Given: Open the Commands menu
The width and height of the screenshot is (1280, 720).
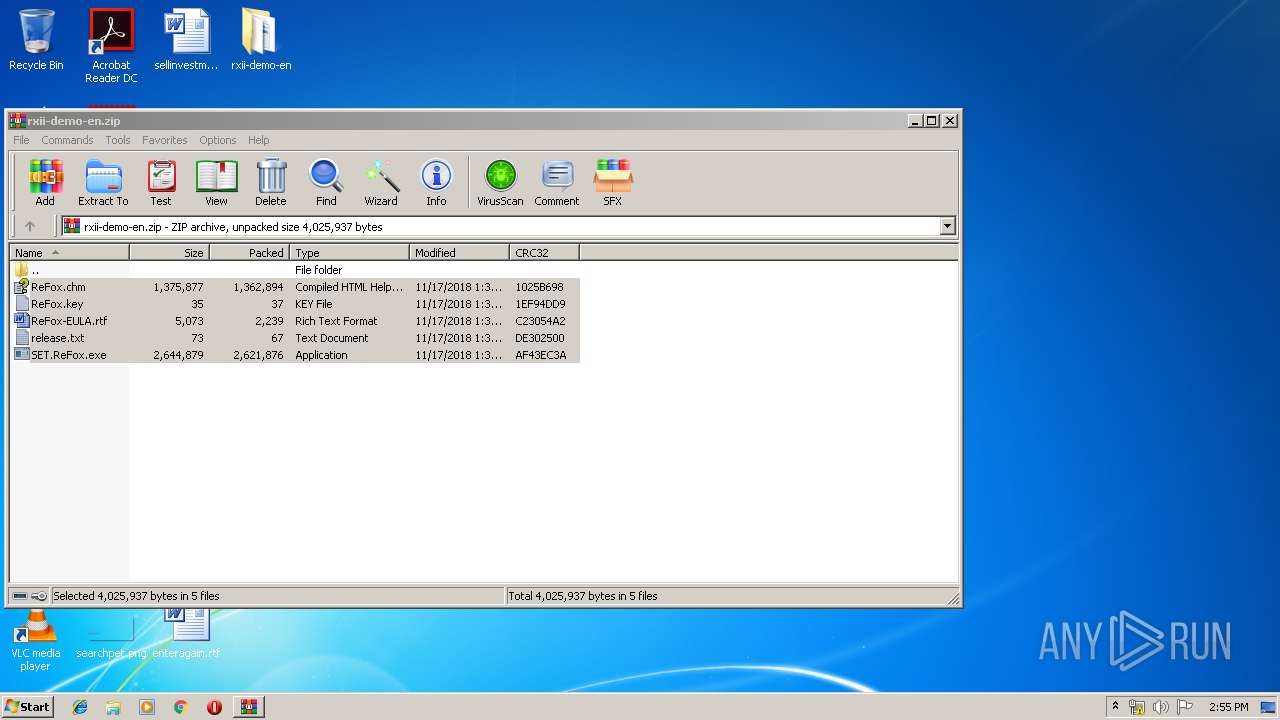Looking at the screenshot, I should pyautogui.click(x=67, y=140).
